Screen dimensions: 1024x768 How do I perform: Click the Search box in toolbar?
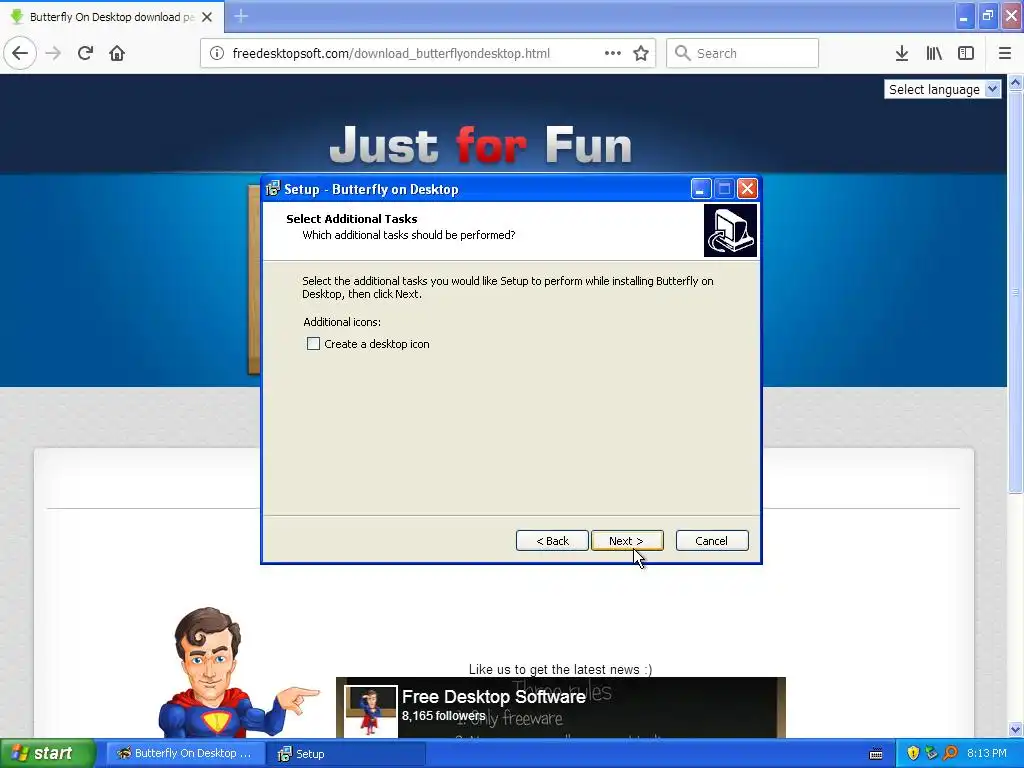pyautogui.click(x=743, y=53)
